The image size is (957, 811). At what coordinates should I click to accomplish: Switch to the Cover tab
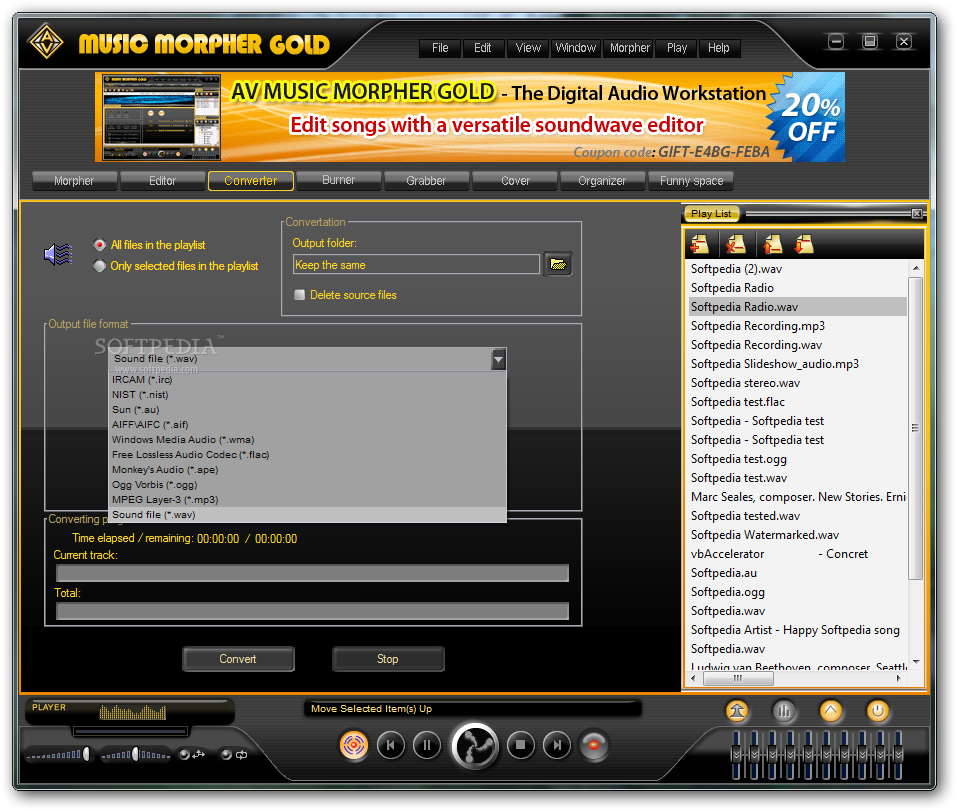(x=515, y=181)
